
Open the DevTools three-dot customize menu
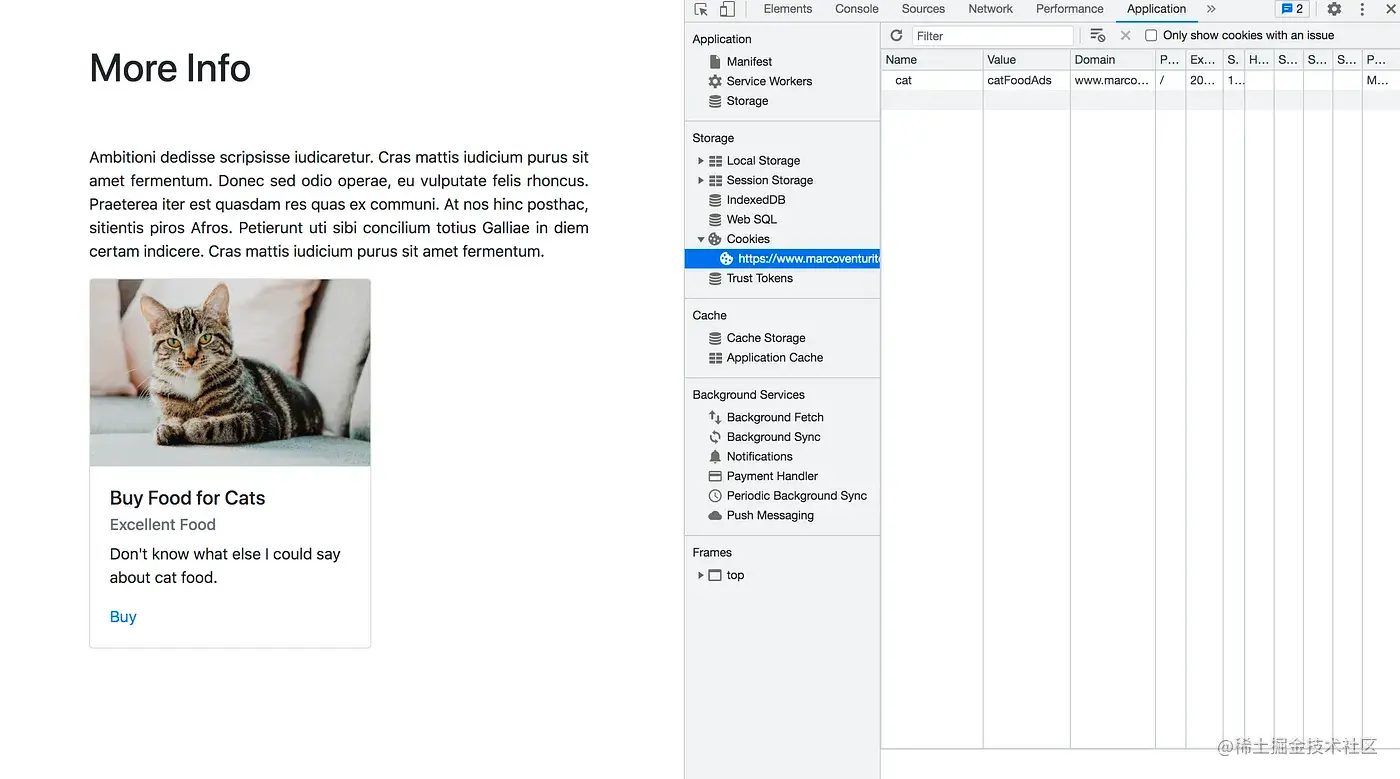[1362, 9]
